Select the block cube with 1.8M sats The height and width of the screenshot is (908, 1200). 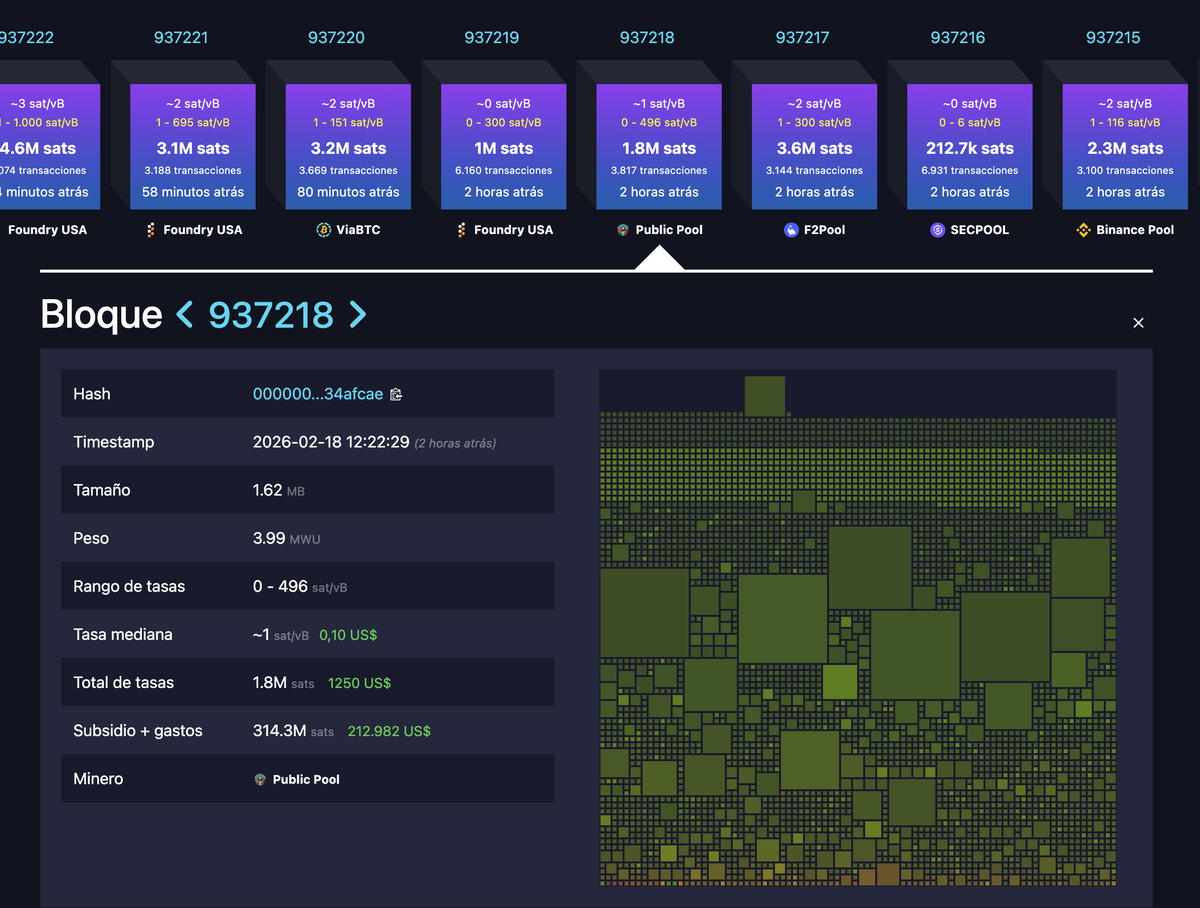659,146
